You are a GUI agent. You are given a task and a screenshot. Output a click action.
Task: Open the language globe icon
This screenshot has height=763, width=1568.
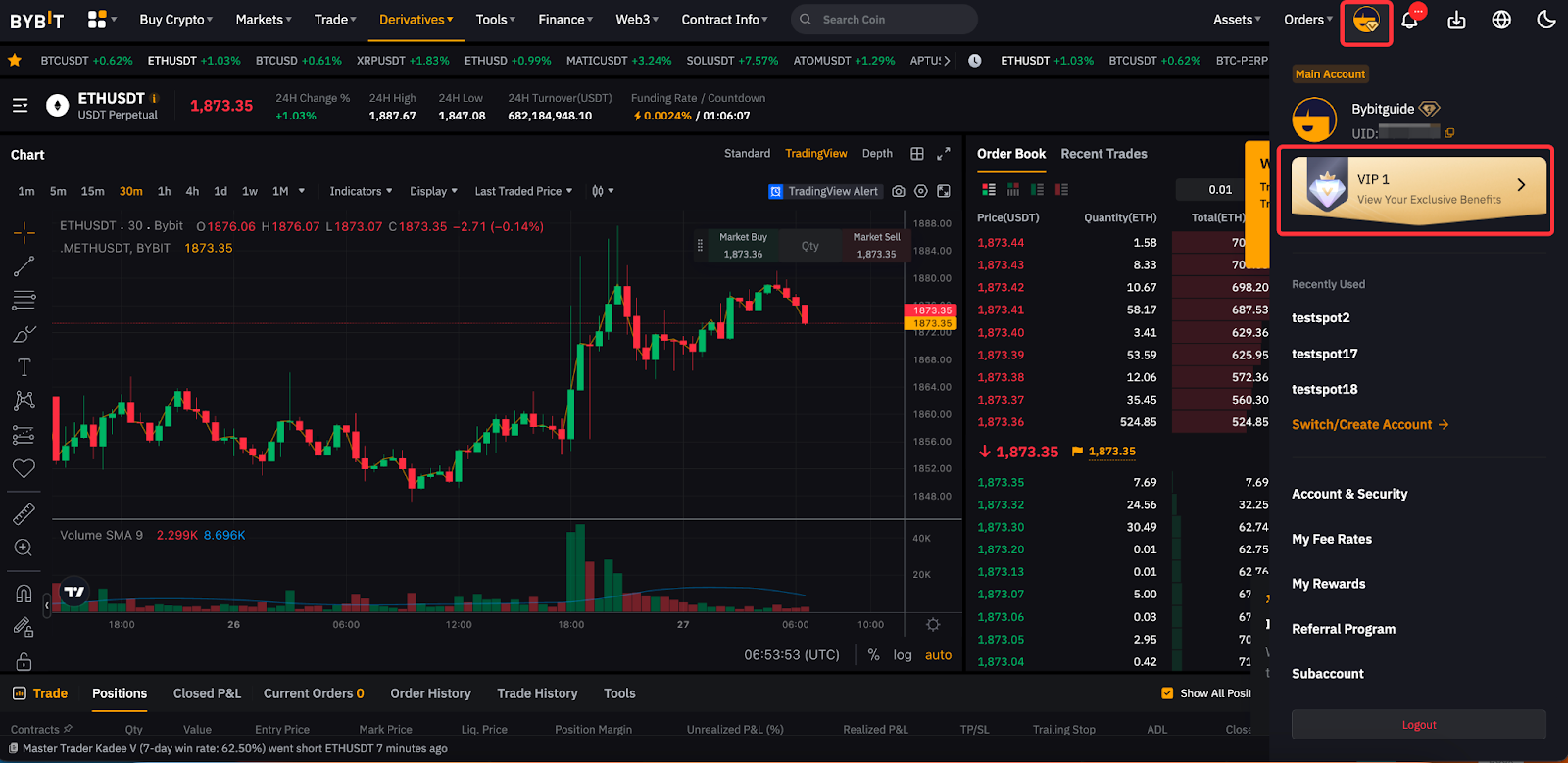[x=1501, y=20]
